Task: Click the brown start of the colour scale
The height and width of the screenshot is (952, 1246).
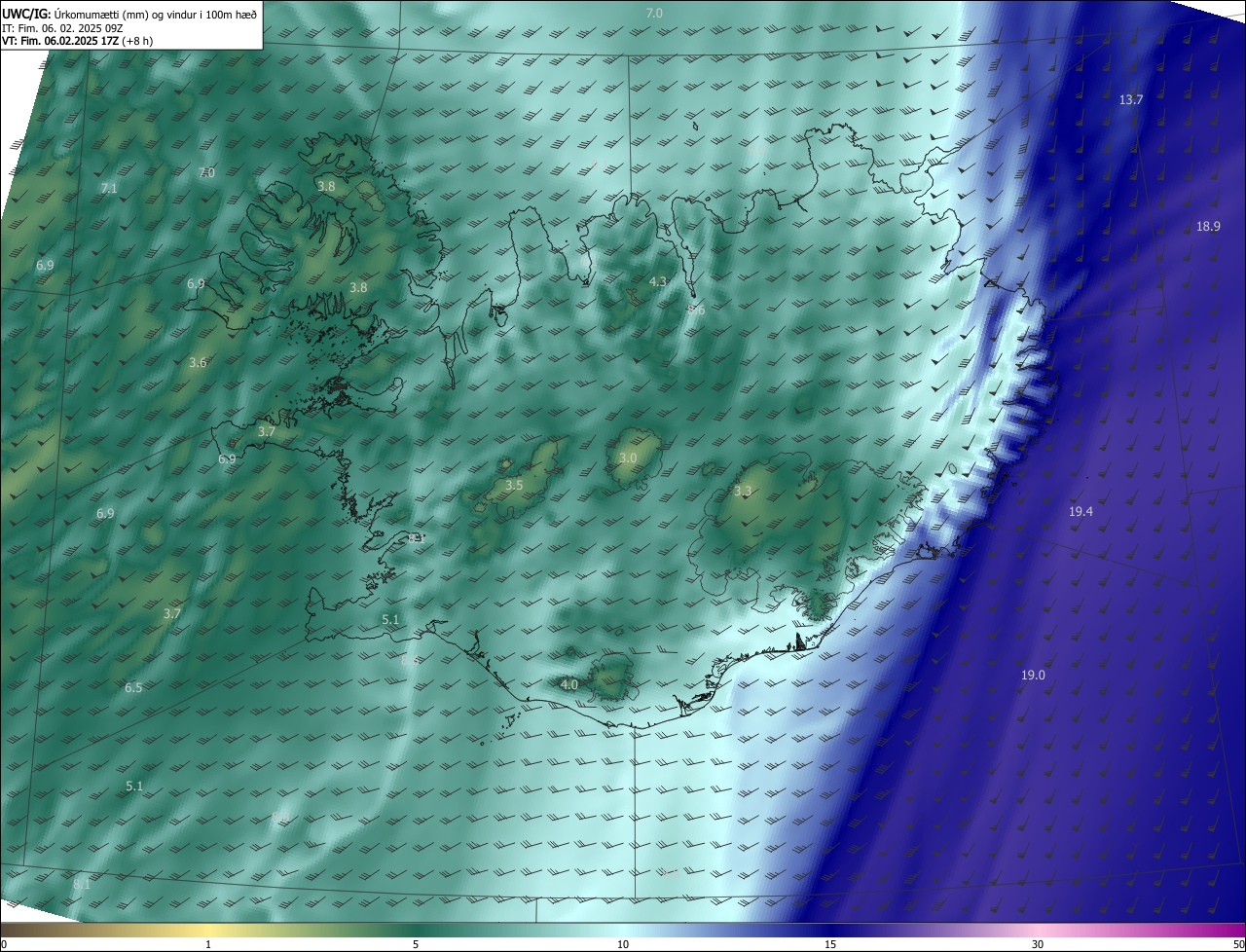Action: [12, 930]
